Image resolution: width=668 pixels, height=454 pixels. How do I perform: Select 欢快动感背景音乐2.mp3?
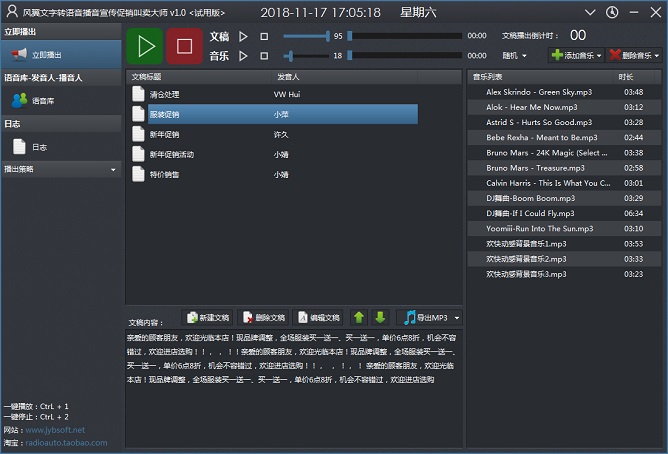point(564,259)
